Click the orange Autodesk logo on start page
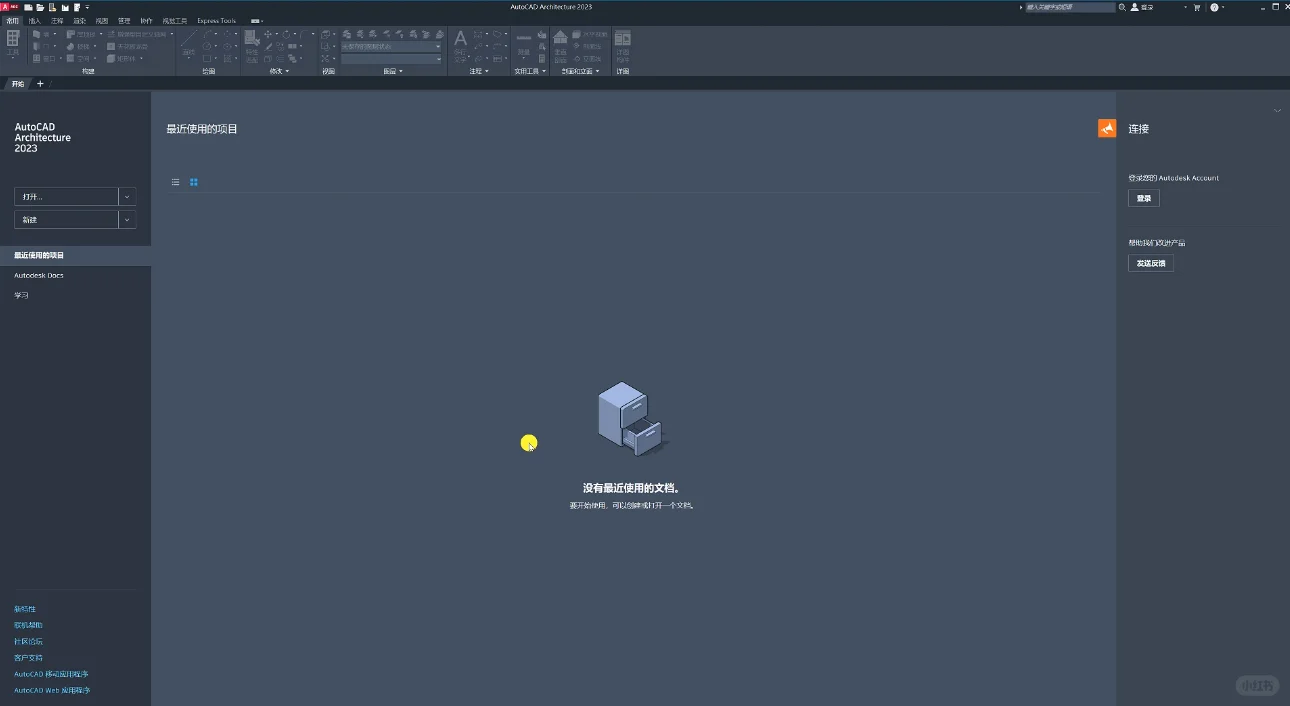The height and width of the screenshot is (706, 1290). pyautogui.click(x=1106, y=128)
